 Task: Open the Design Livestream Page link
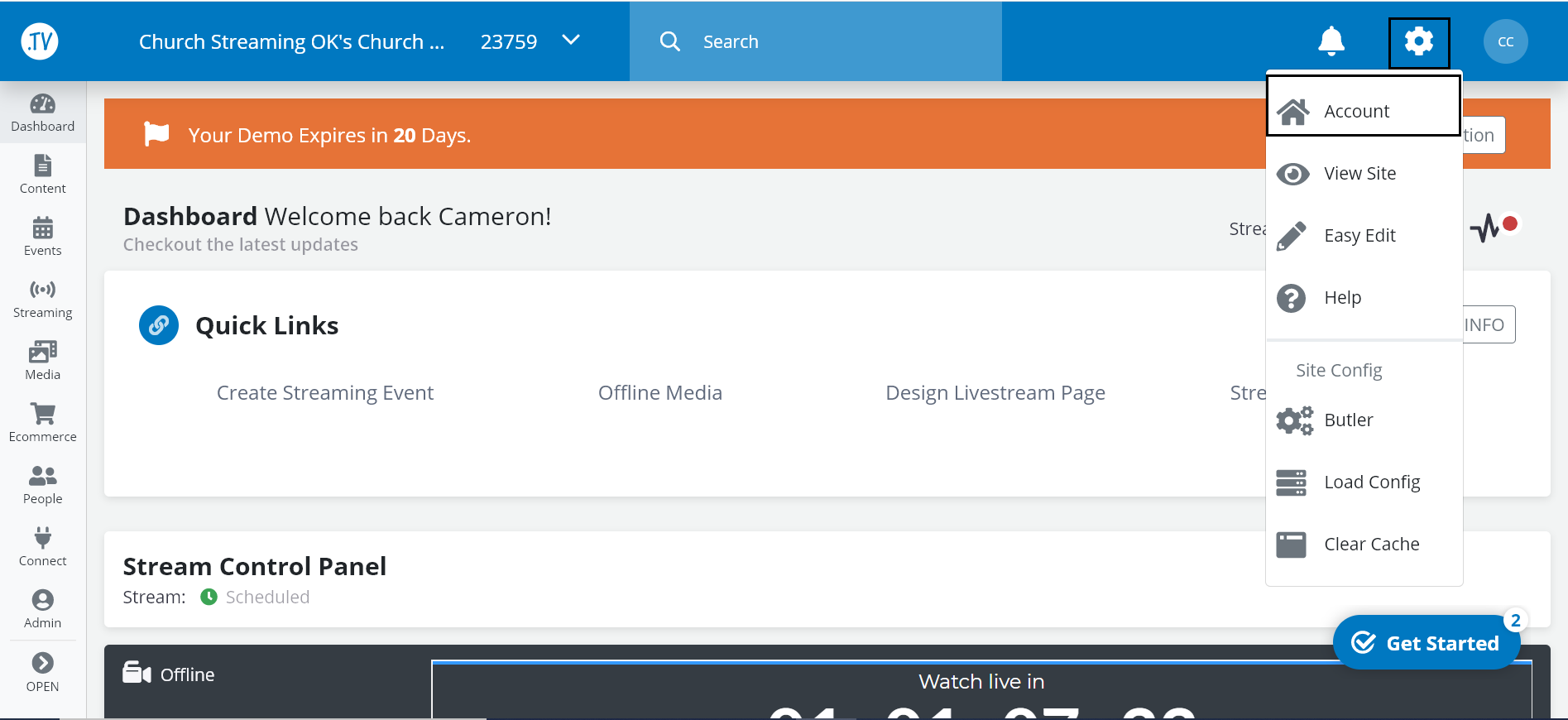[x=995, y=393]
